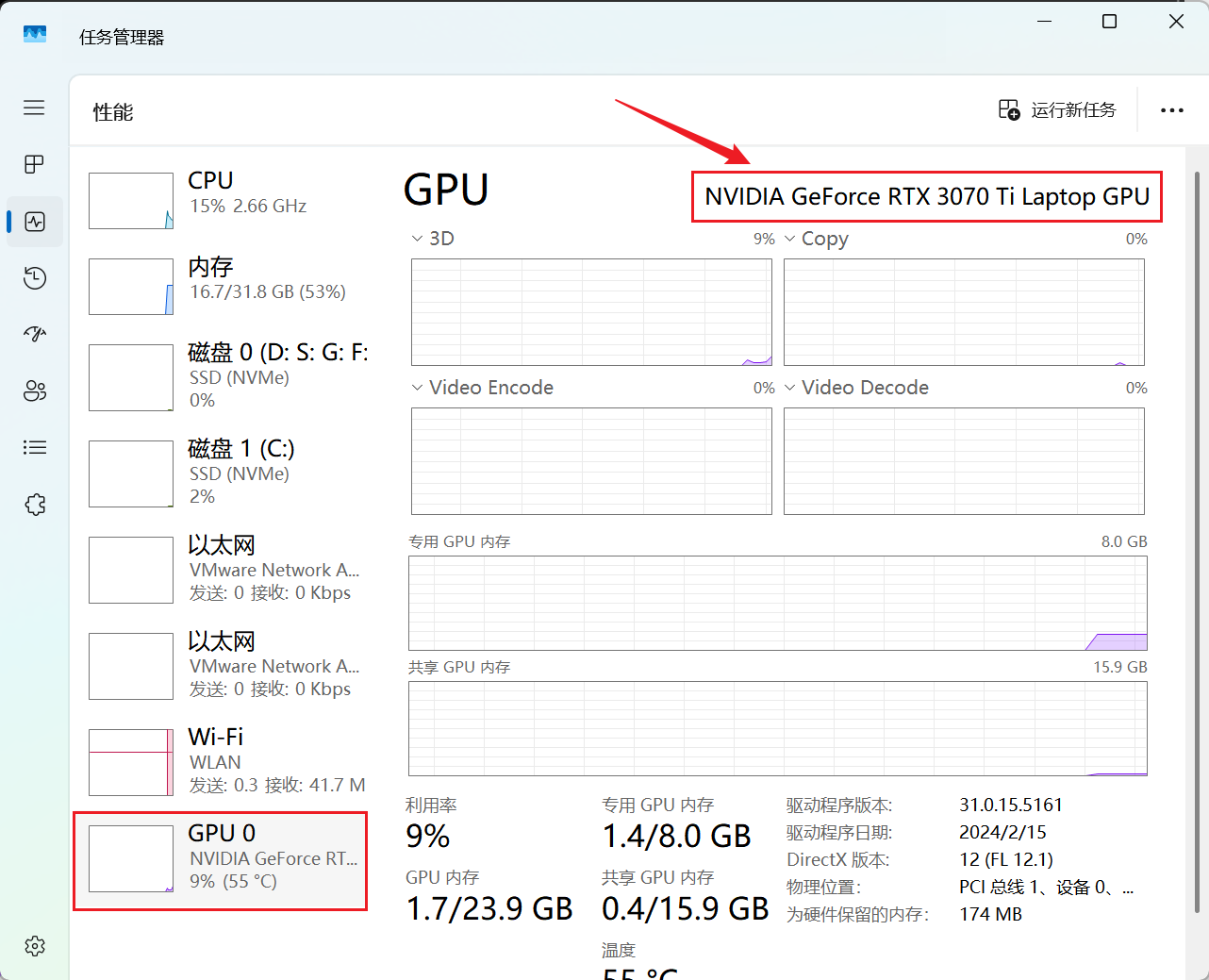The width and height of the screenshot is (1209, 980).
Task: Go to the Processes page icon
Action: (34, 164)
